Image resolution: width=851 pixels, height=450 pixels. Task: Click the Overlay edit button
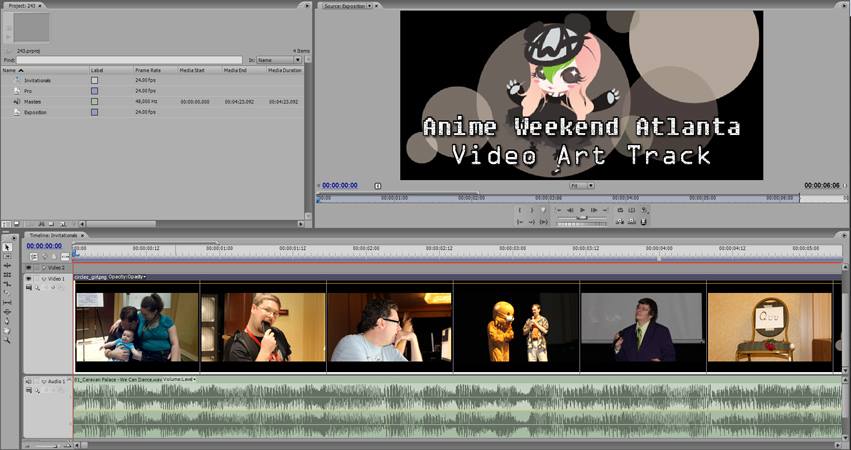tap(631, 221)
